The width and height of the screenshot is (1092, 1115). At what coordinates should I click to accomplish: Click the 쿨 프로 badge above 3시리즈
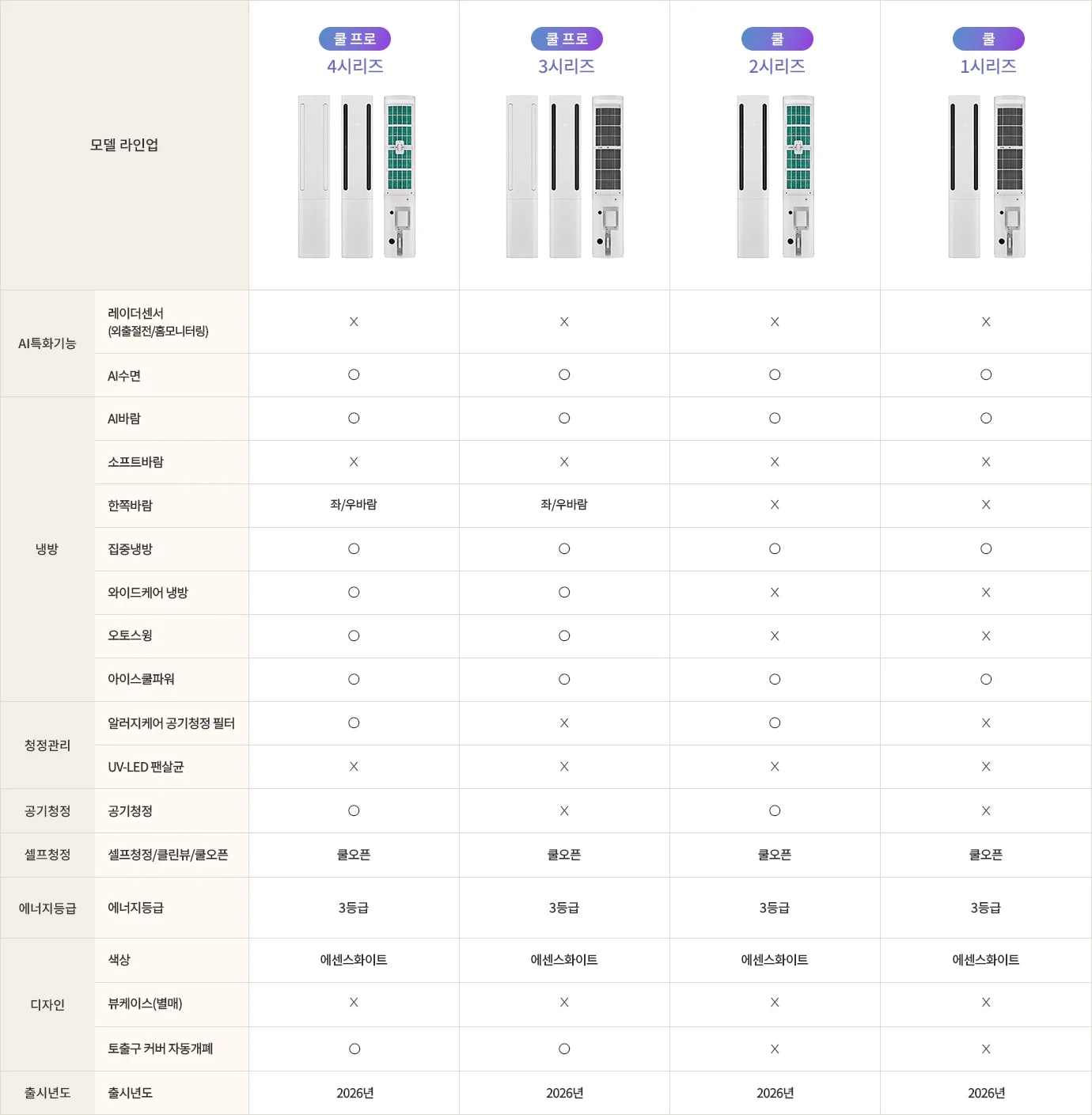click(x=567, y=39)
